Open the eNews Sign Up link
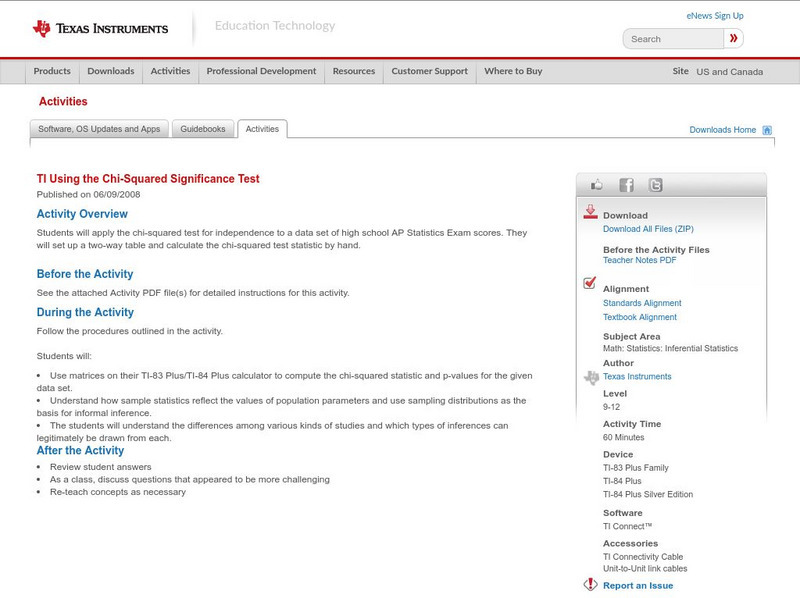Image resolution: width=800 pixels, height=598 pixels. (714, 16)
